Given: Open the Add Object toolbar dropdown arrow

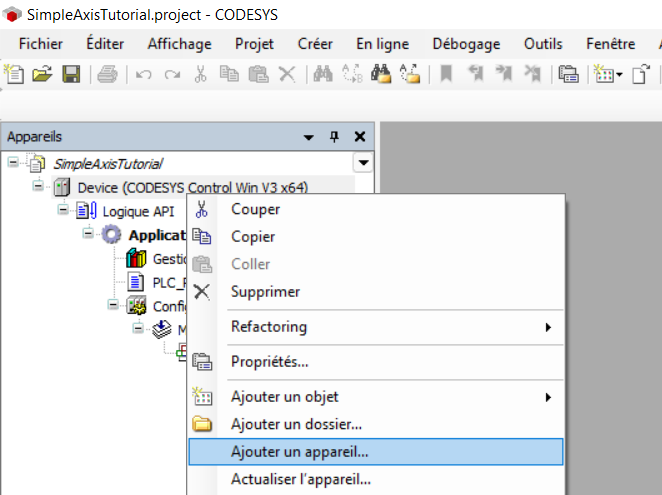Looking at the screenshot, I should (x=619, y=75).
